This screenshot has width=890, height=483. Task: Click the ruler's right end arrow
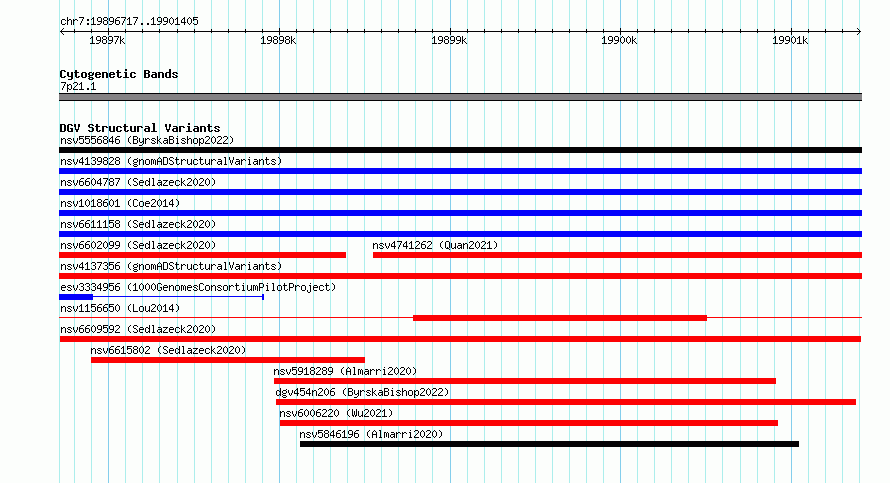pyautogui.click(x=859, y=31)
